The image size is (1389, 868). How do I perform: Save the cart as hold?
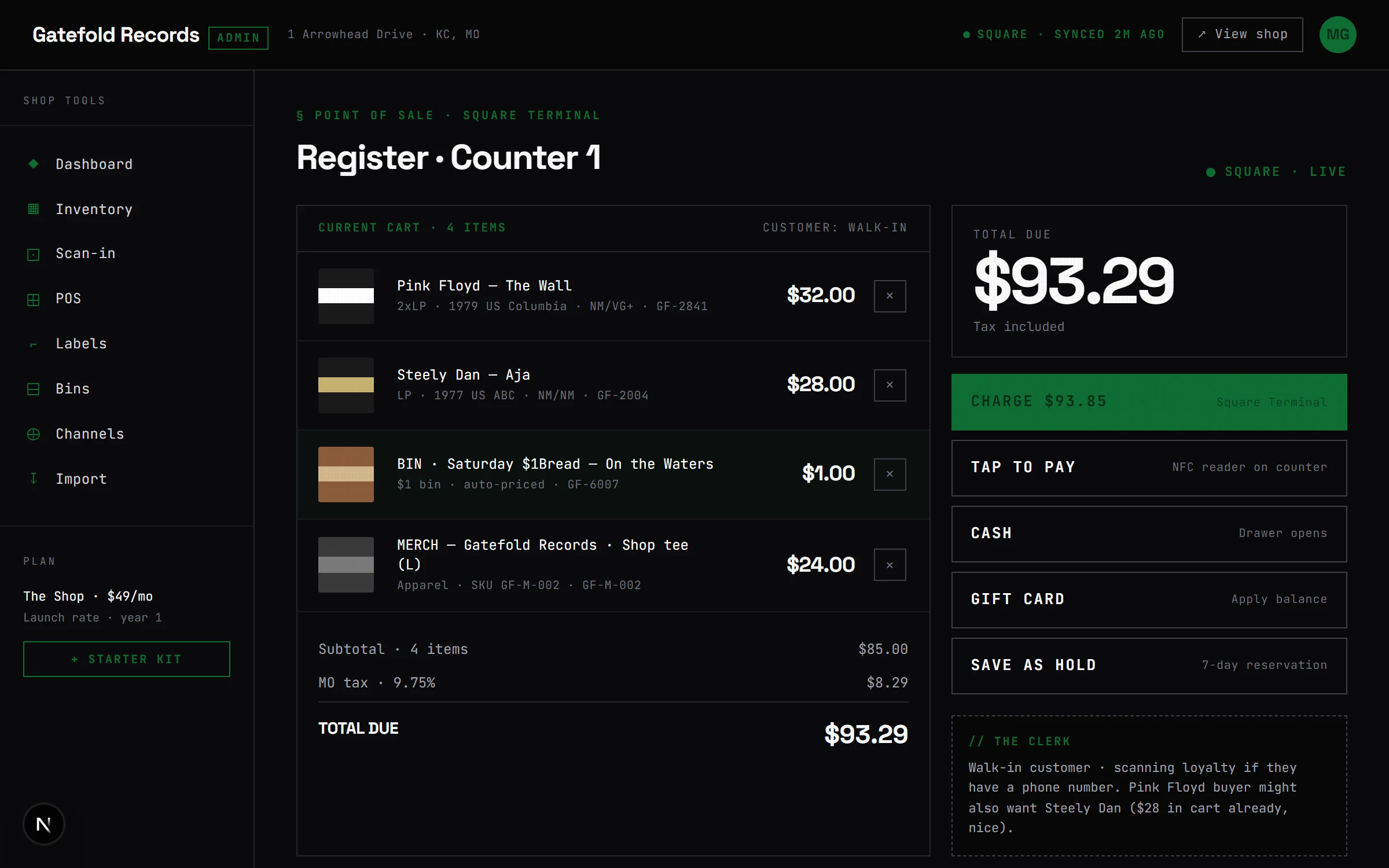pos(1149,666)
